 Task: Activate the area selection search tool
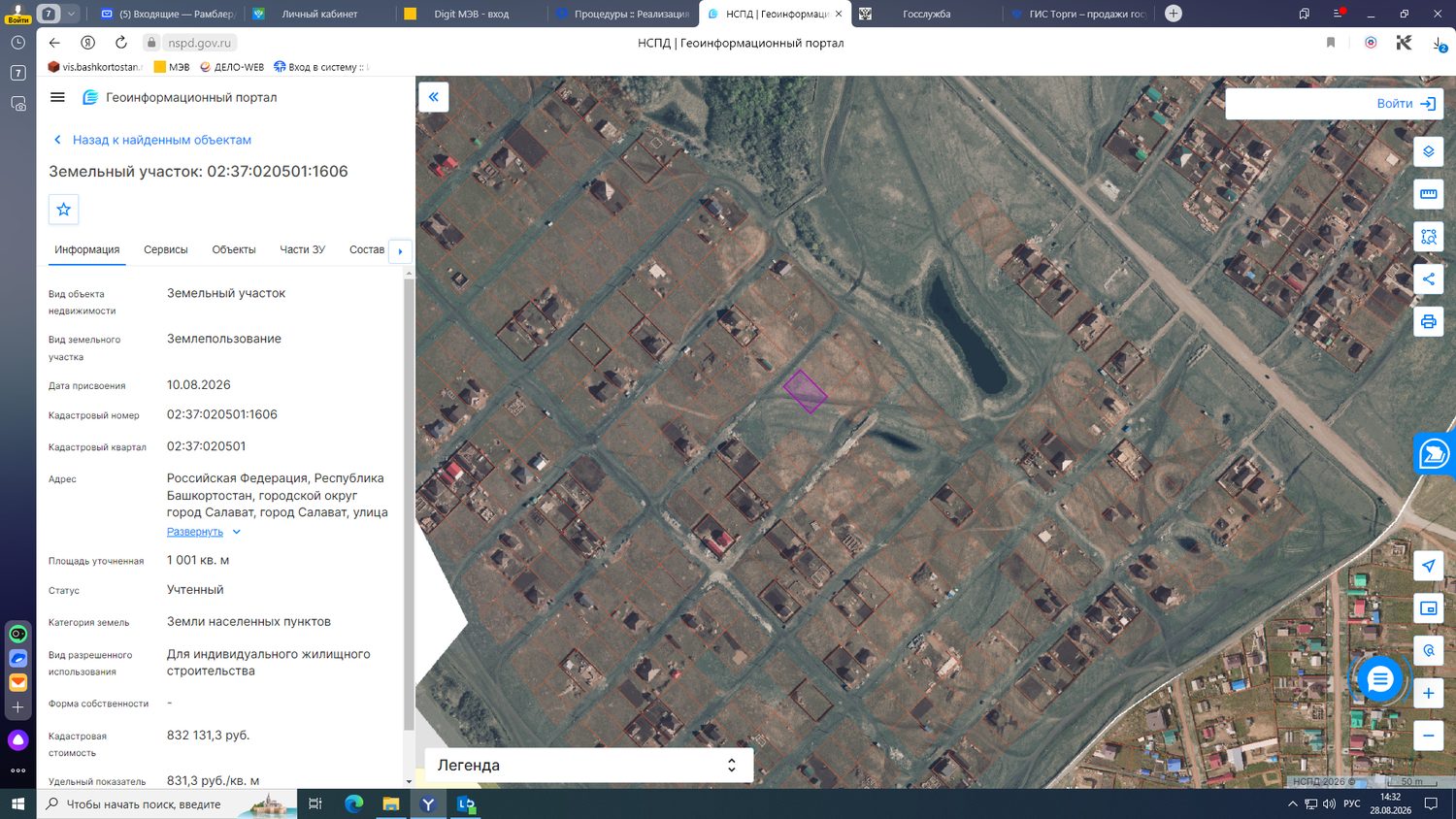coord(1429,237)
